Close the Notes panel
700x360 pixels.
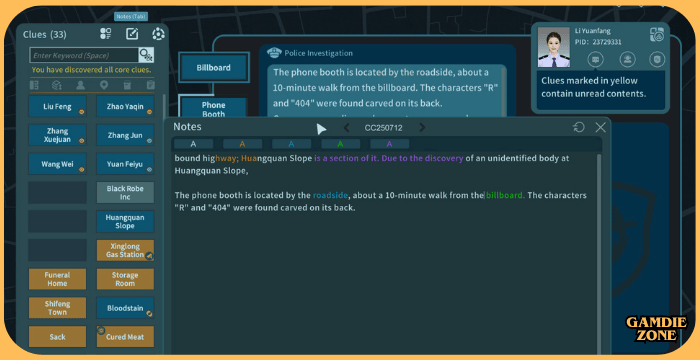[600, 127]
